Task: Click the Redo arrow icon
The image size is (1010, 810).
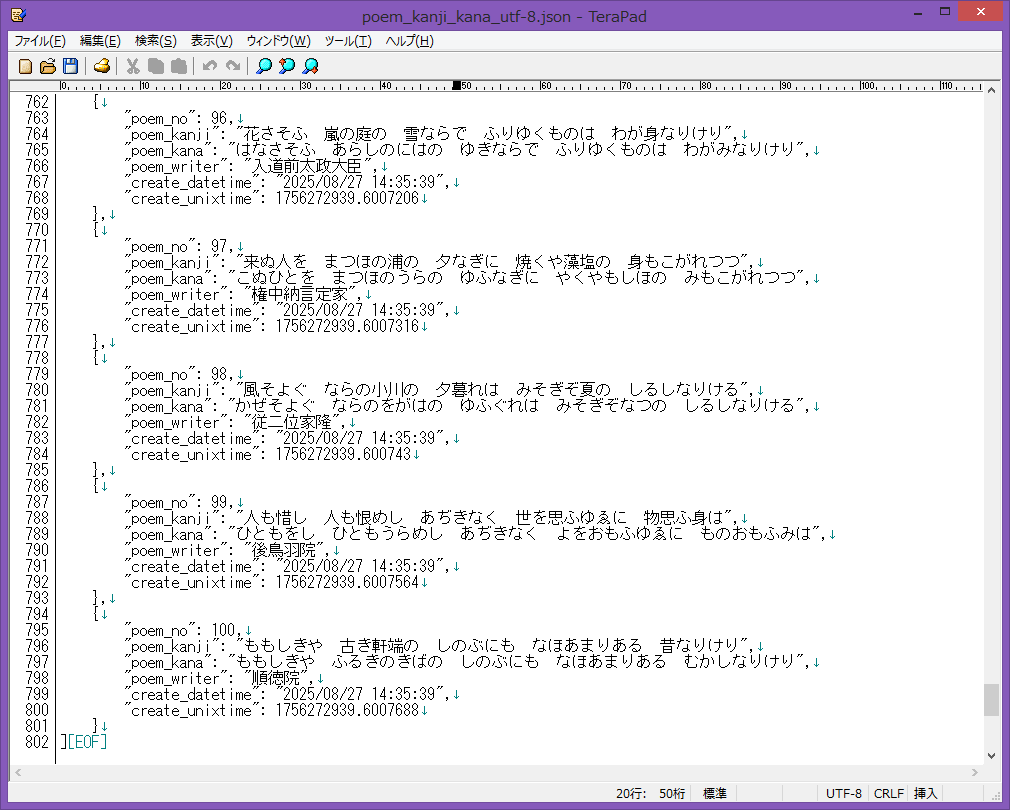Action: [x=232, y=66]
